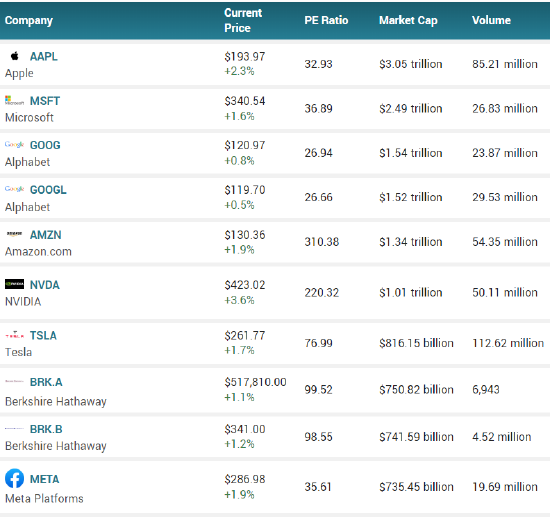The height and width of the screenshot is (520, 550).
Task: Select the Apple company name
Action: [19, 73]
